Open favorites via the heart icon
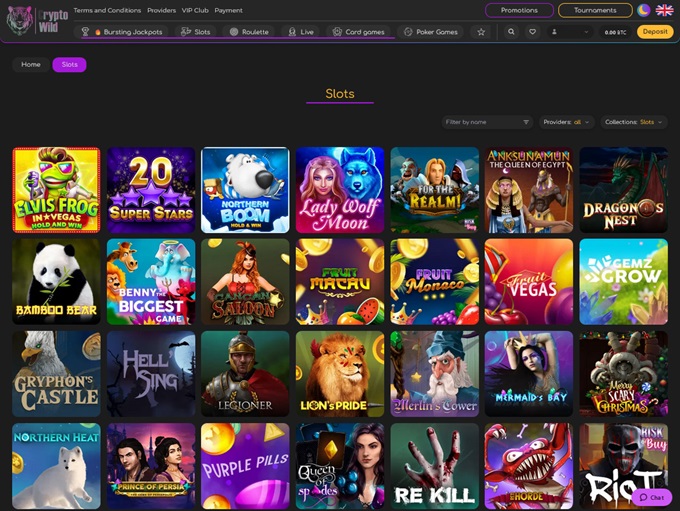680x511 pixels. tap(532, 32)
